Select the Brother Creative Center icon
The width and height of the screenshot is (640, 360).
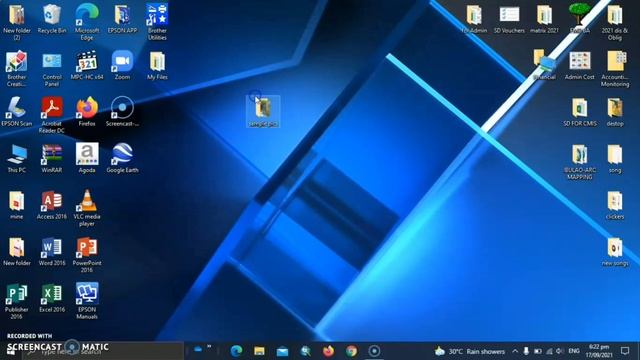tap(17, 68)
